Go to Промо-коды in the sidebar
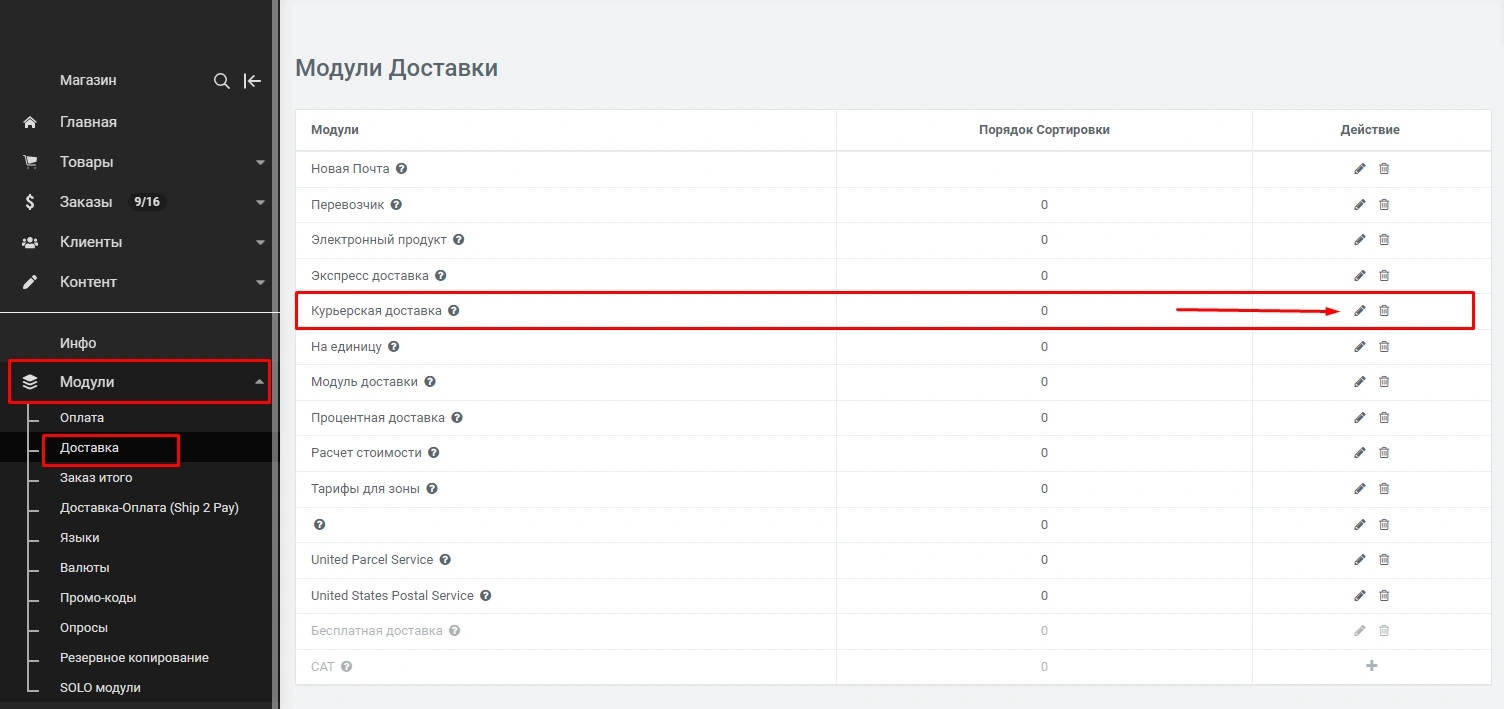This screenshot has height=709, width=1504. click(x=98, y=598)
